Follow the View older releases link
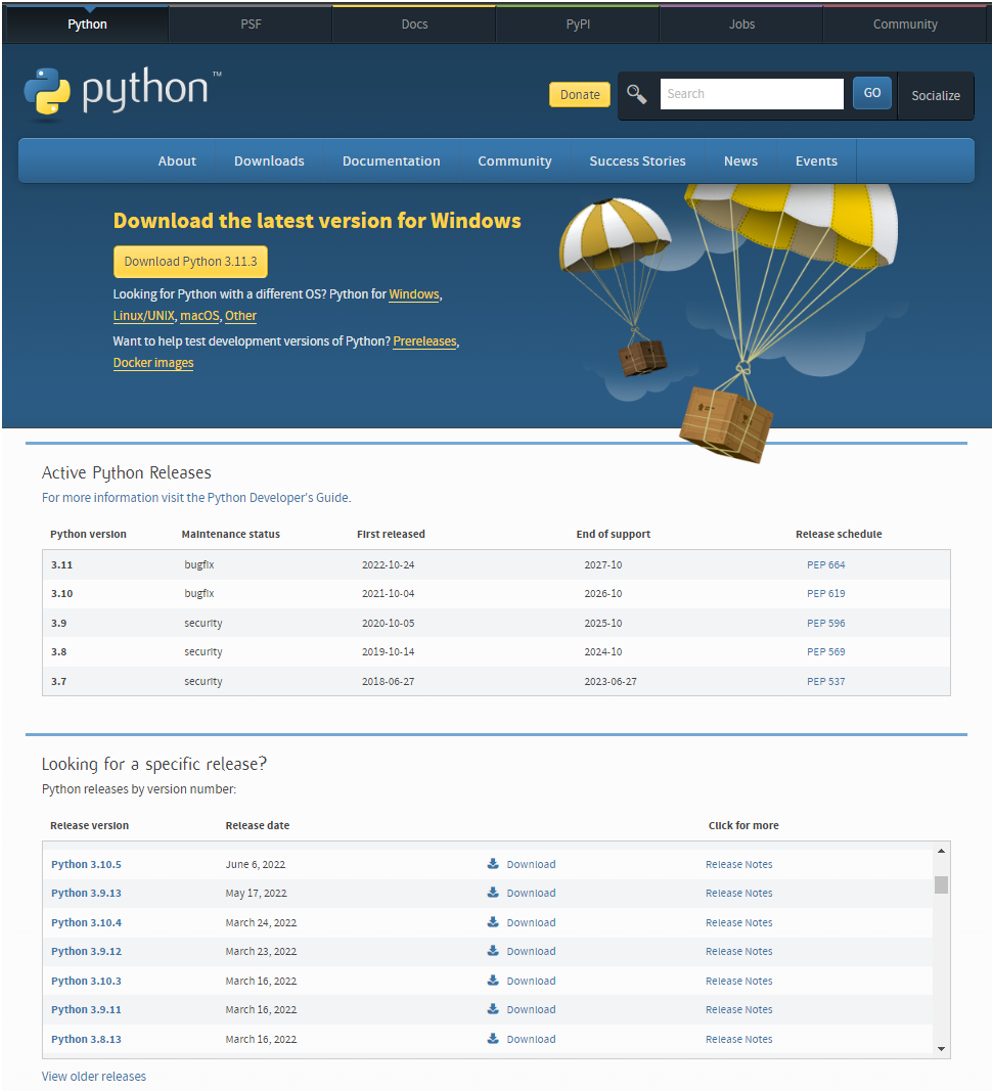The height and width of the screenshot is (1091, 994). pyautogui.click(x=94, y=1077)
